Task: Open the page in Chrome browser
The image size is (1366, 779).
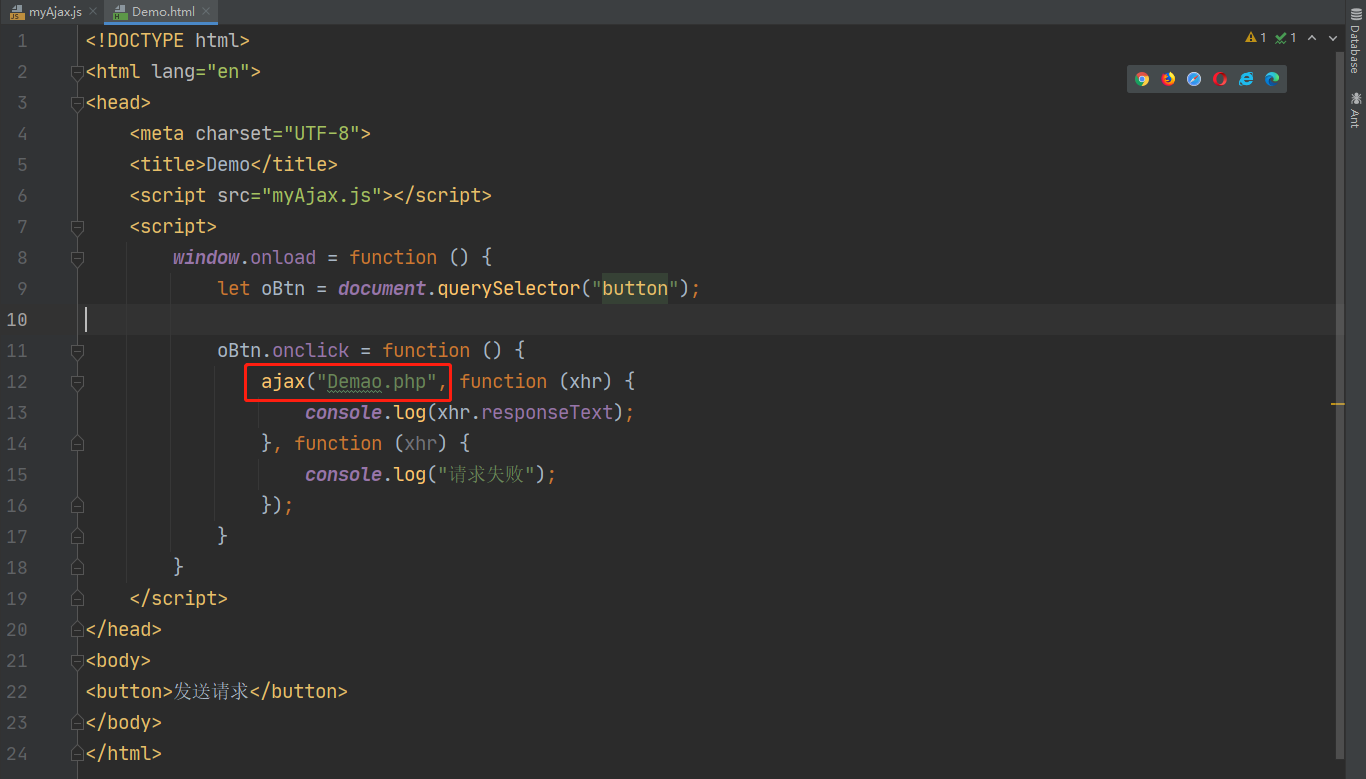Action: pos(1142,79)
